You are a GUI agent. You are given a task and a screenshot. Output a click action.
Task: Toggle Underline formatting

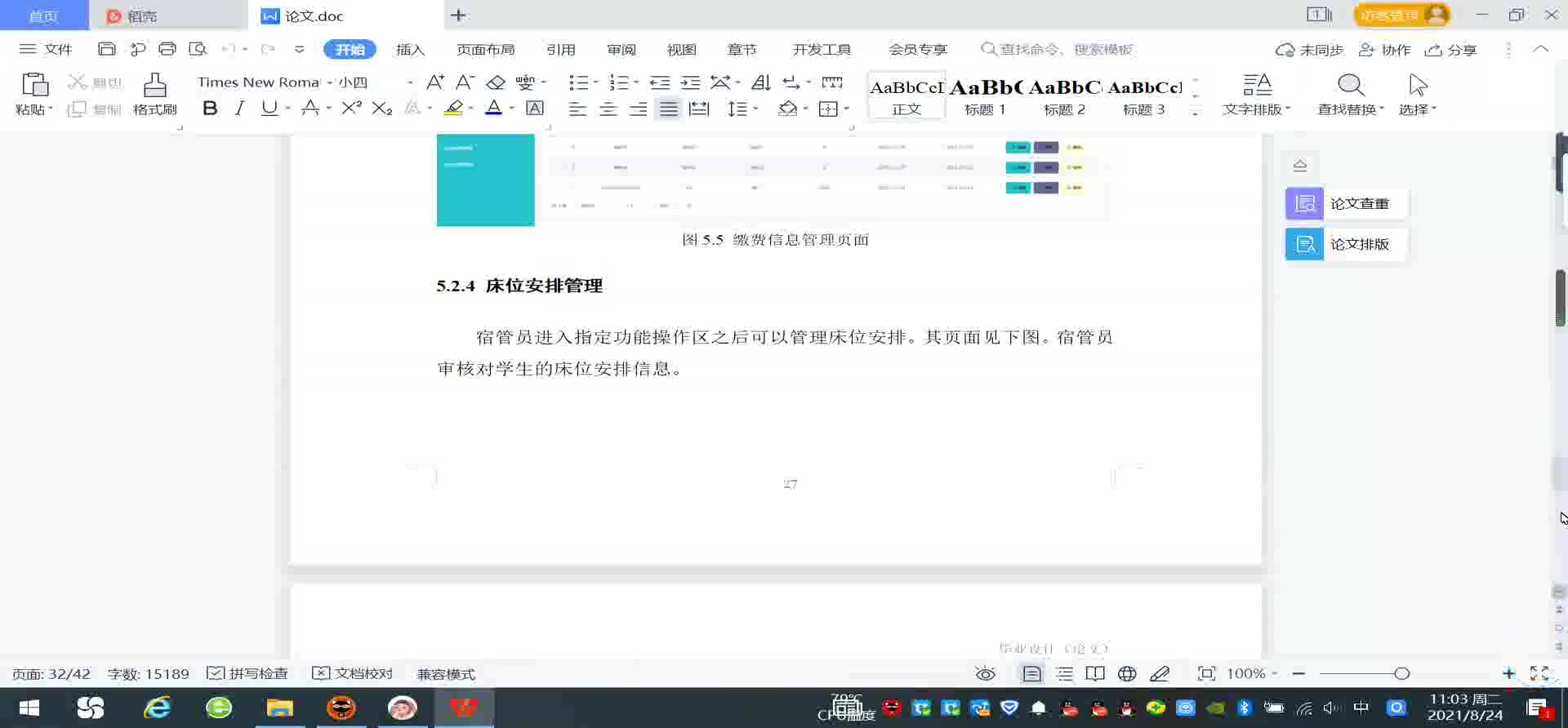pos(269,109)
